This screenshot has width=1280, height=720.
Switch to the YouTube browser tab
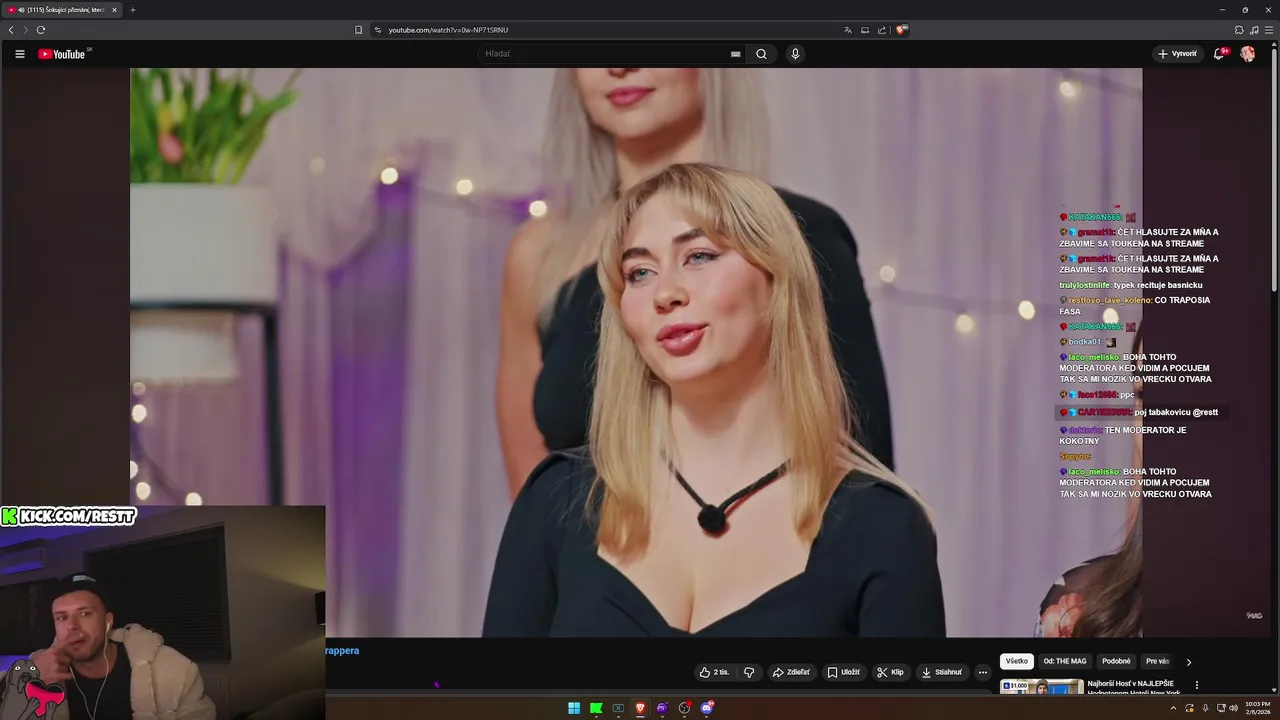click(x=62, y=10)
